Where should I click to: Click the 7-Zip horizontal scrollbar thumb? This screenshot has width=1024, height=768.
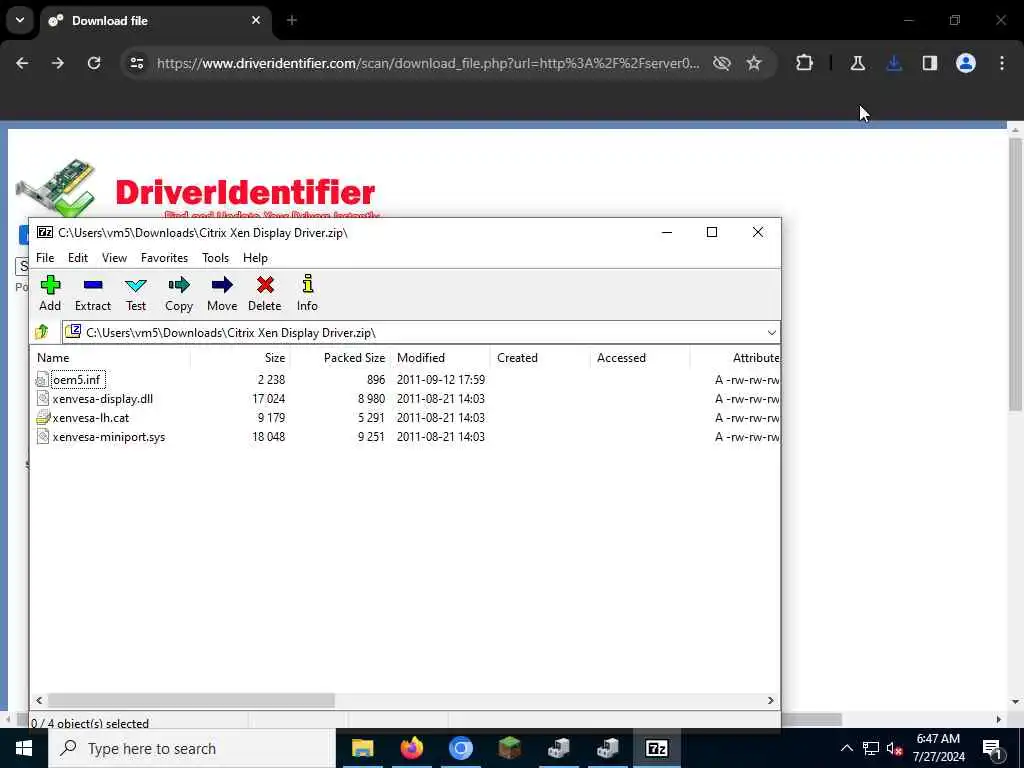click(191, 700)
